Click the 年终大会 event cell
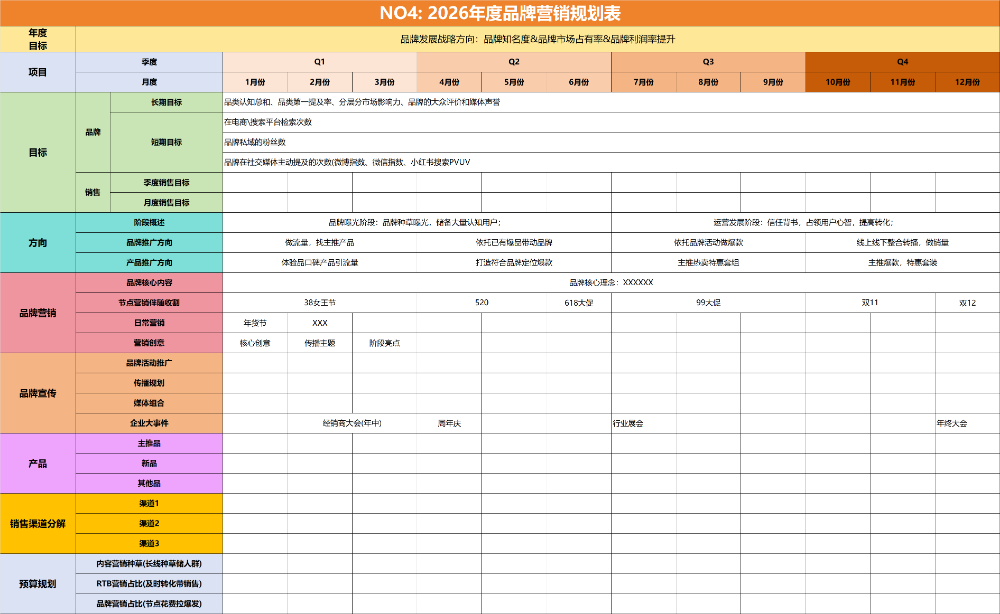This screenshot has width=1000, height=614. pyautogui.click(x=952, y=423)
